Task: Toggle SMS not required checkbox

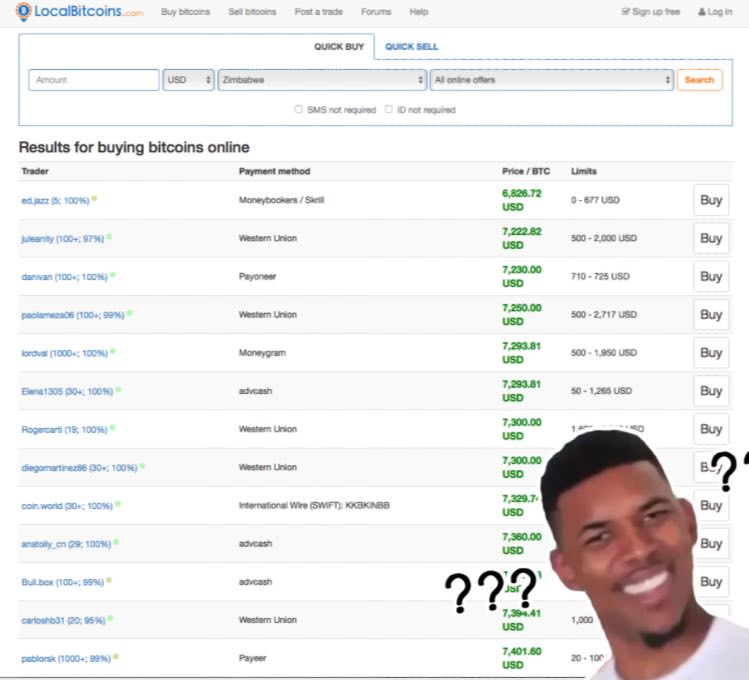Action: [x=299, y=109]
